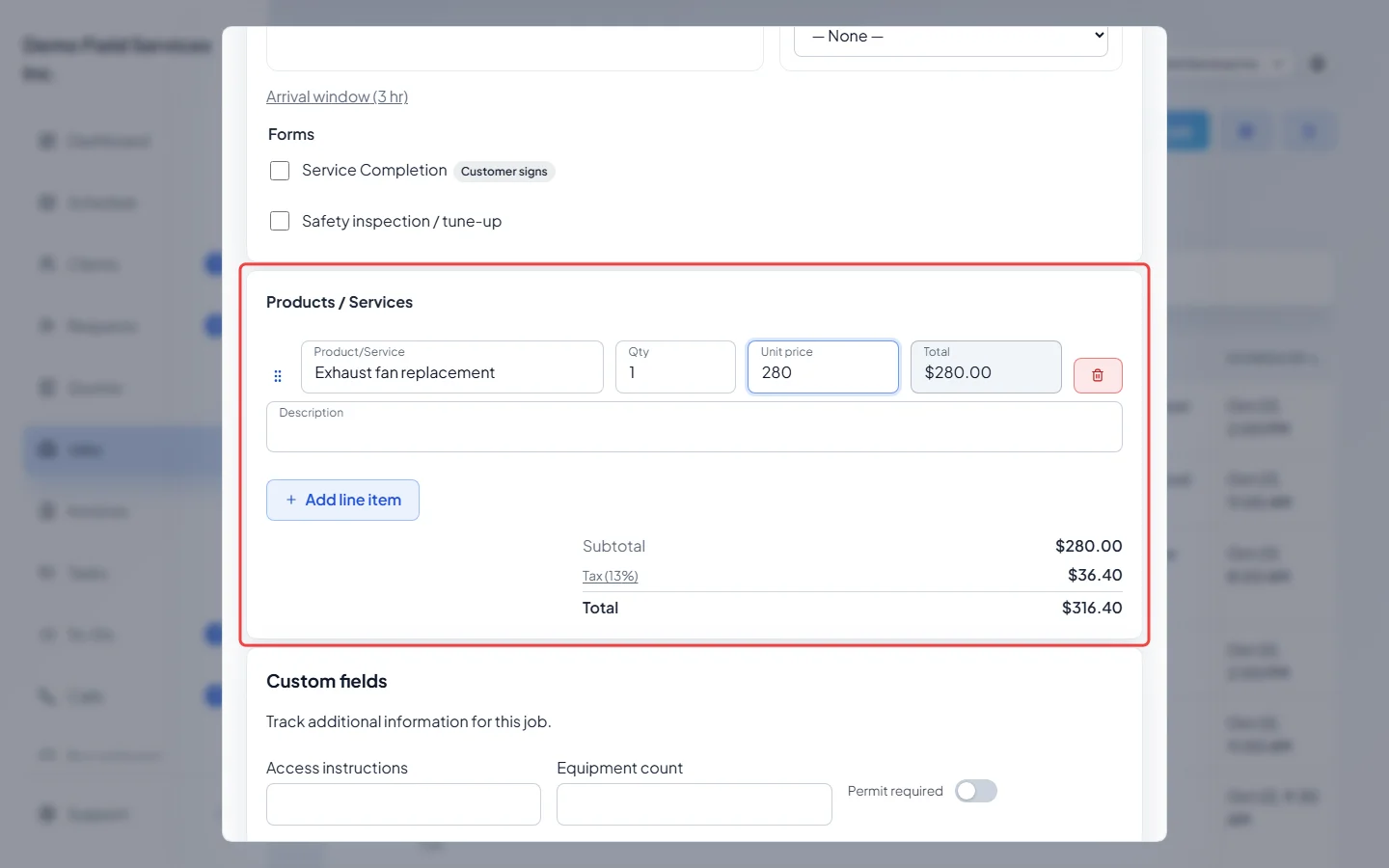
Task: Click the Products / Services heading
Action: pos(340,302)
